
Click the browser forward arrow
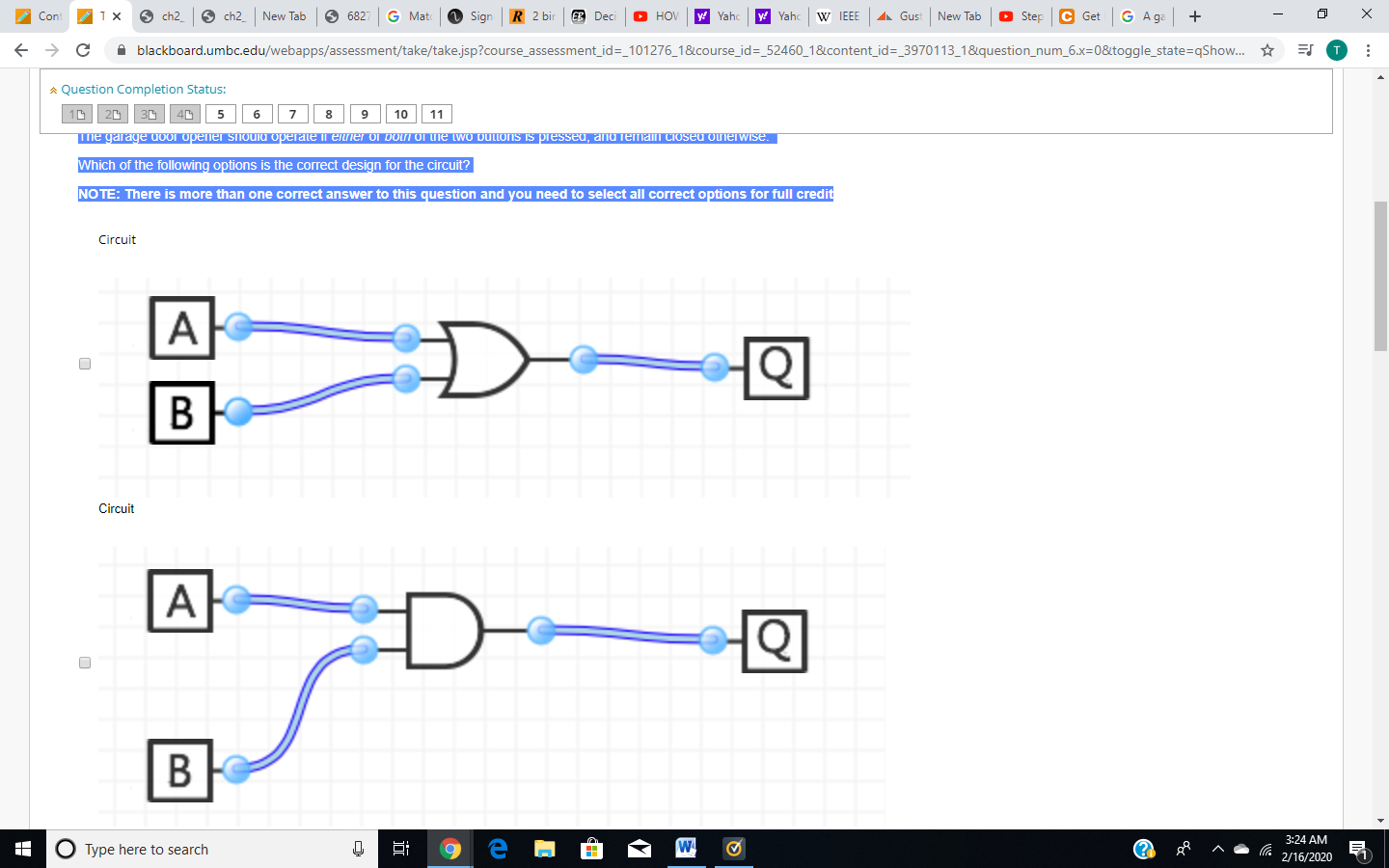pyautogui.click(x=52, y=50)
